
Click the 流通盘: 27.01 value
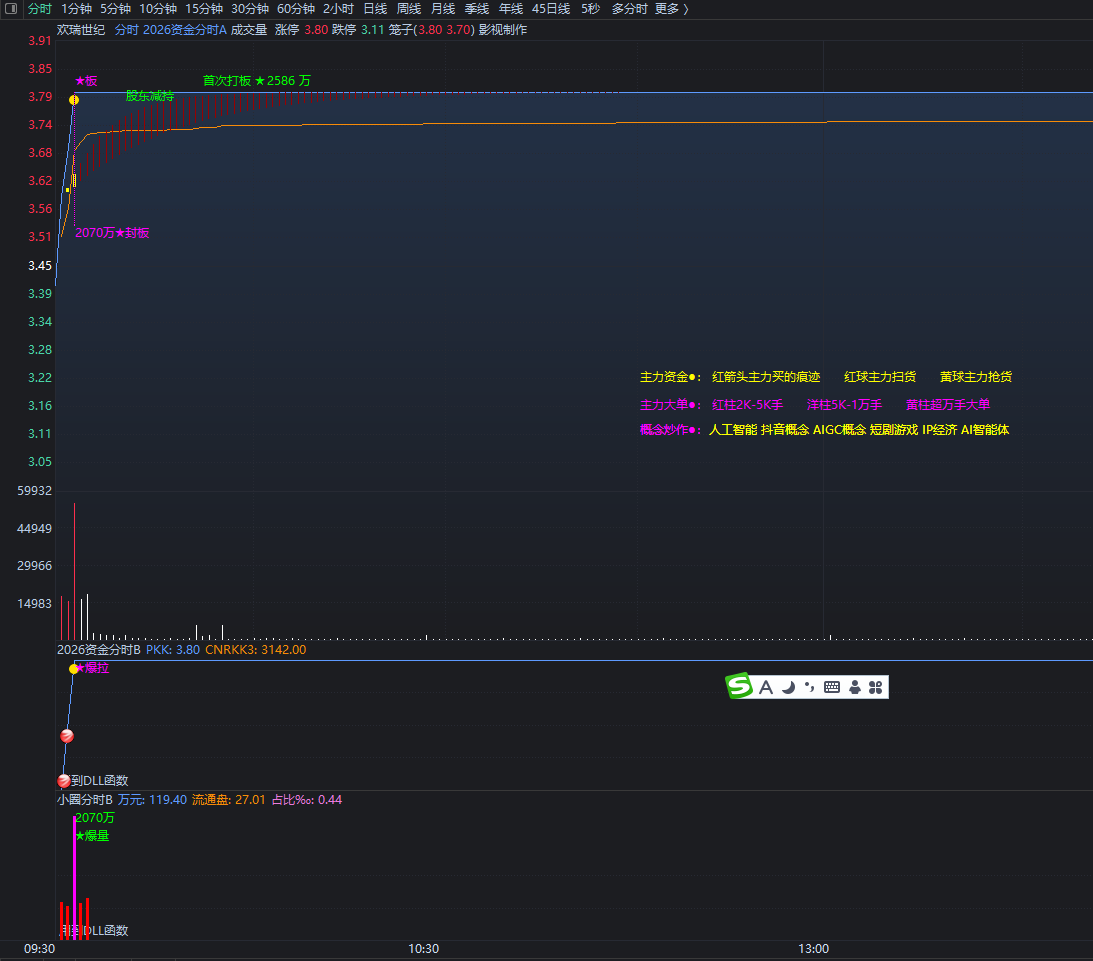click(x=229, y=800)
